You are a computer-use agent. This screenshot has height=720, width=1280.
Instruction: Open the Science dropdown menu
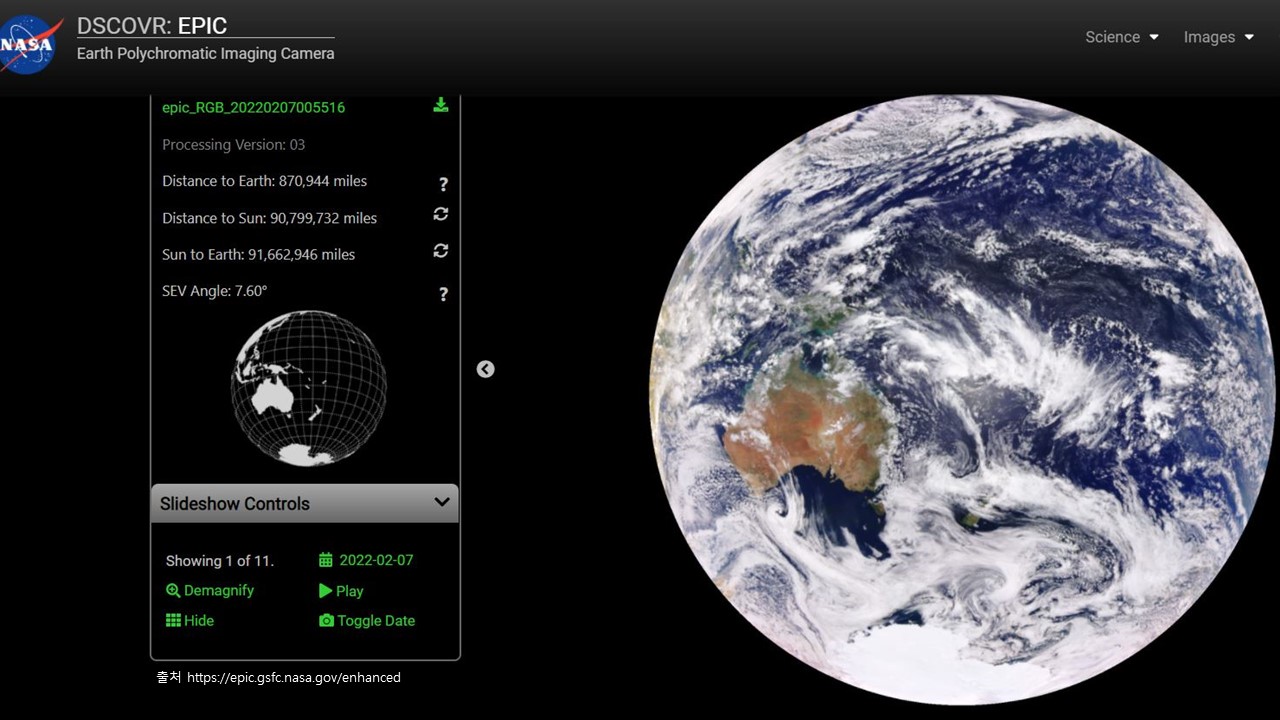tap(1122, 37)
